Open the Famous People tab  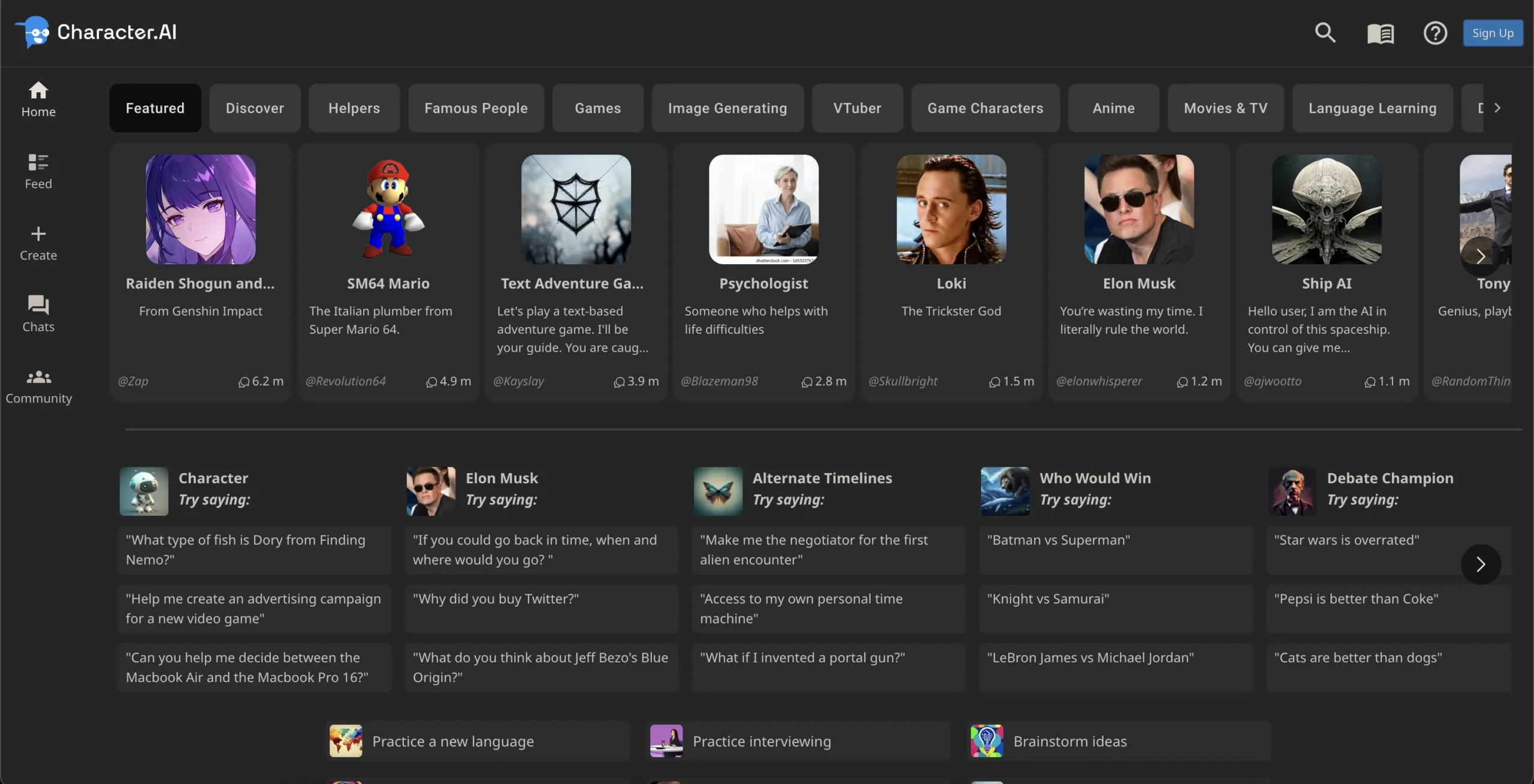(476, 108)
